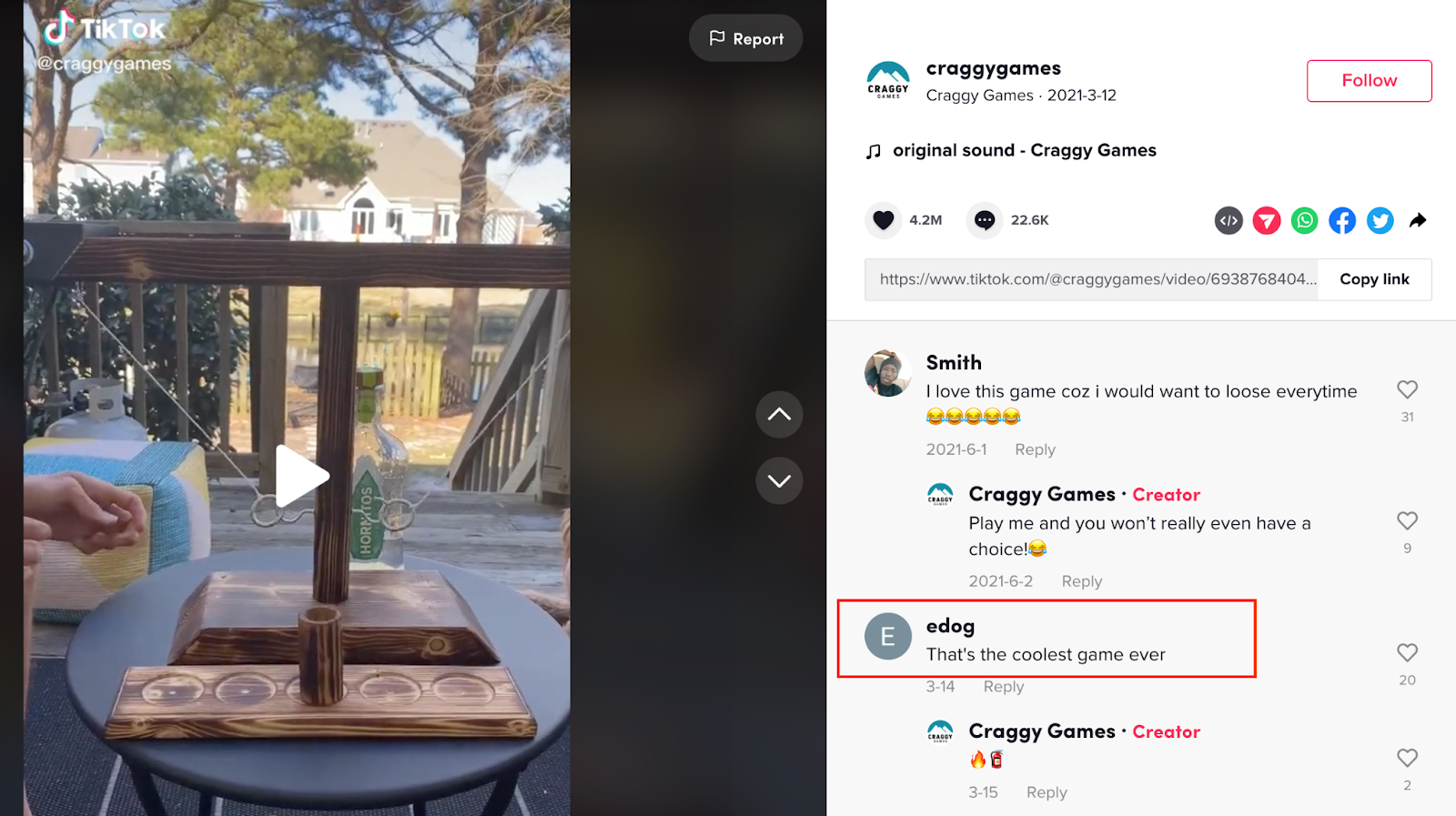Like edog's comment with heart toggle

1407,653
